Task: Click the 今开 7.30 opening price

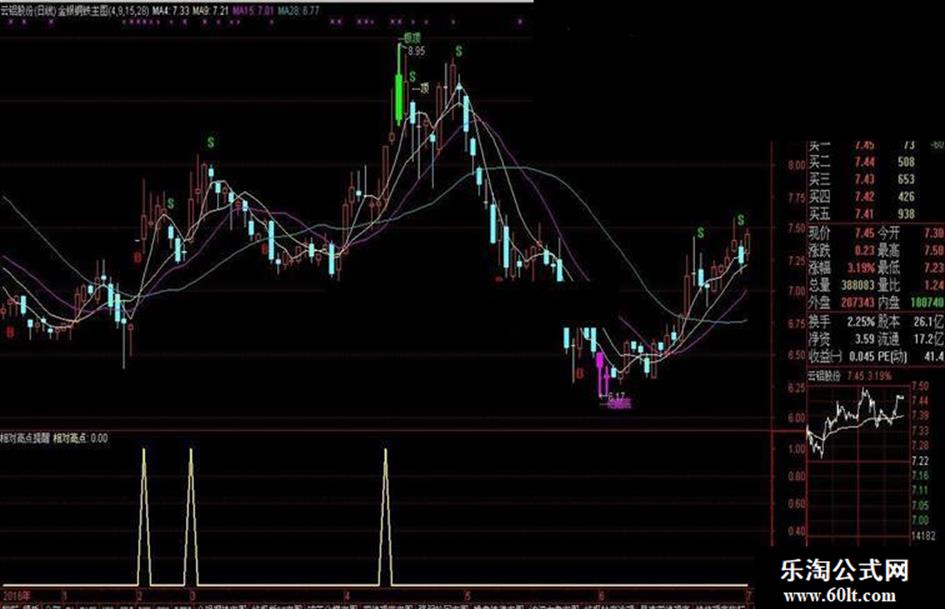Action: pyautogui.click(x=934, y=233)
